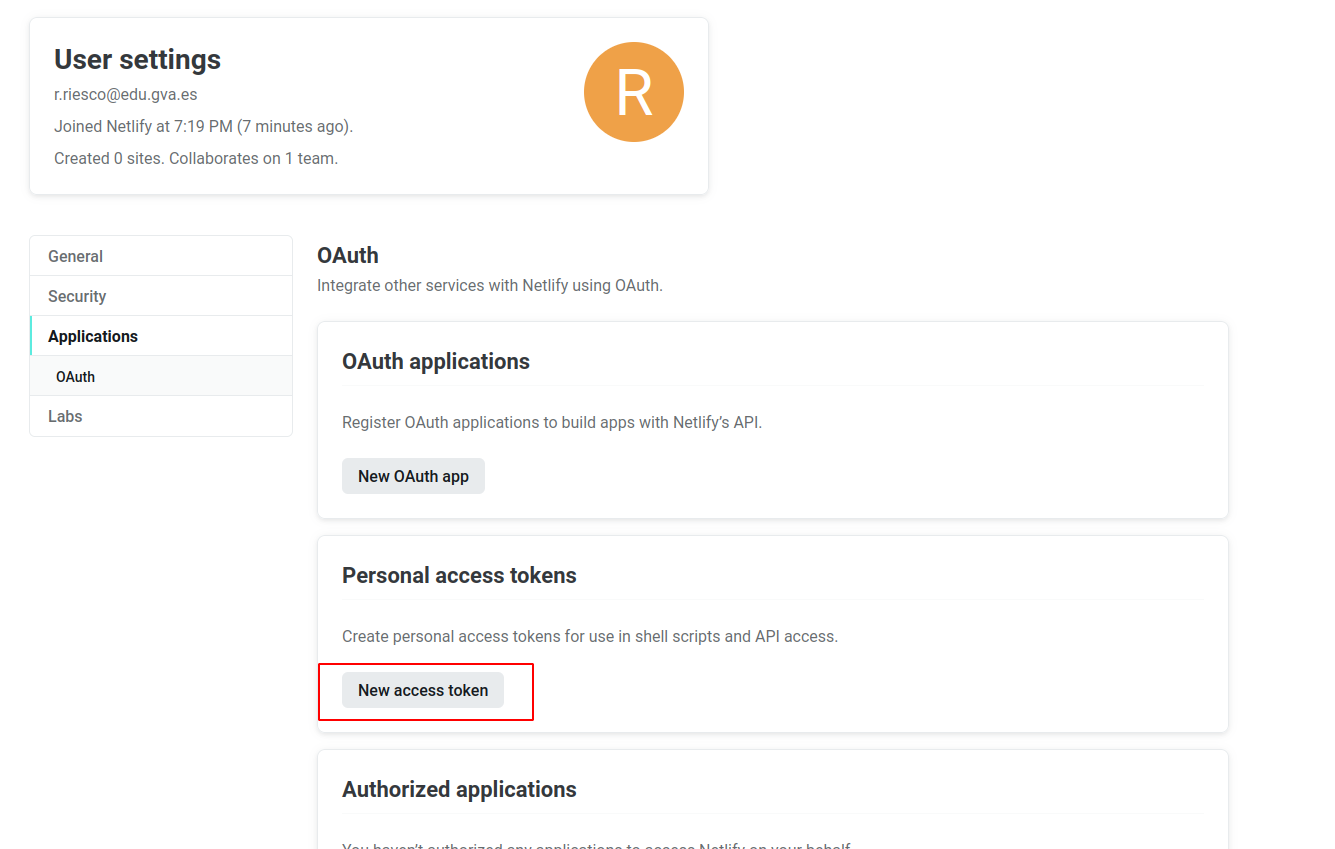The image size is (1335, 849).
Task: Click the OAuth applications card heading
Action: (x=435, y=361)
